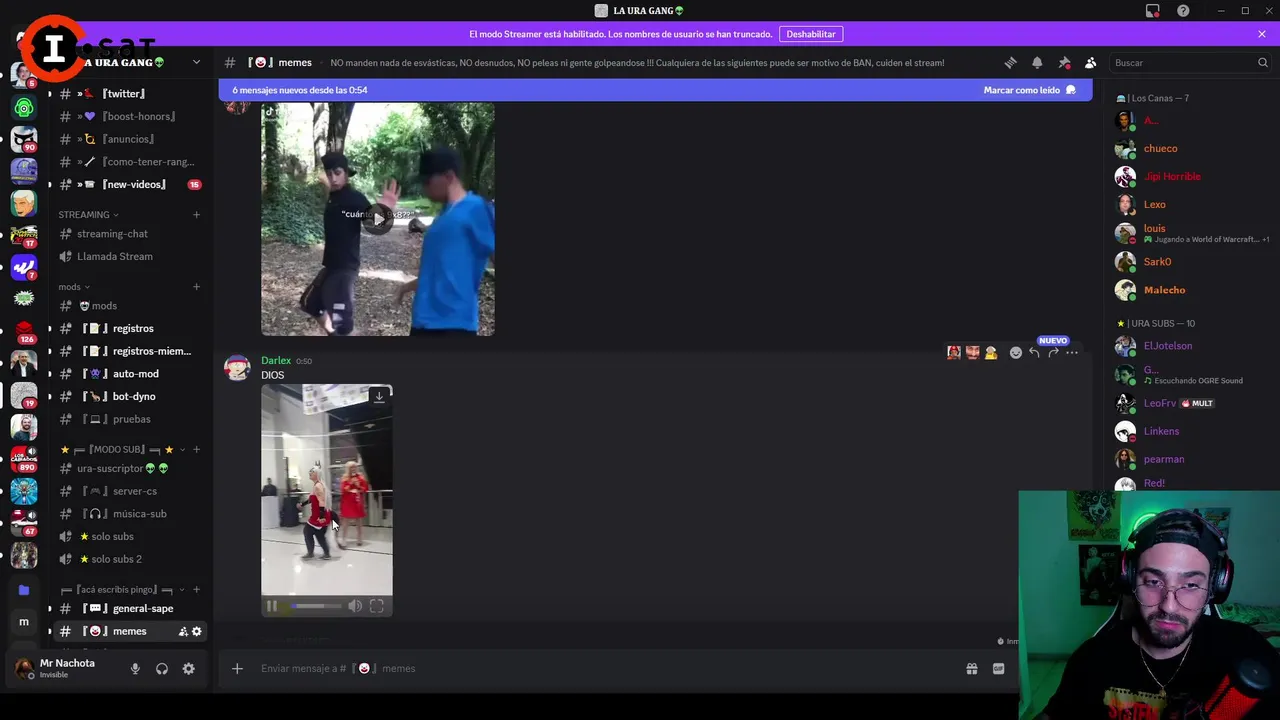Open Mr Nachota user profile panel
Image resolution: width=1280 pixels, height=720 pixels.
[67, 668]
